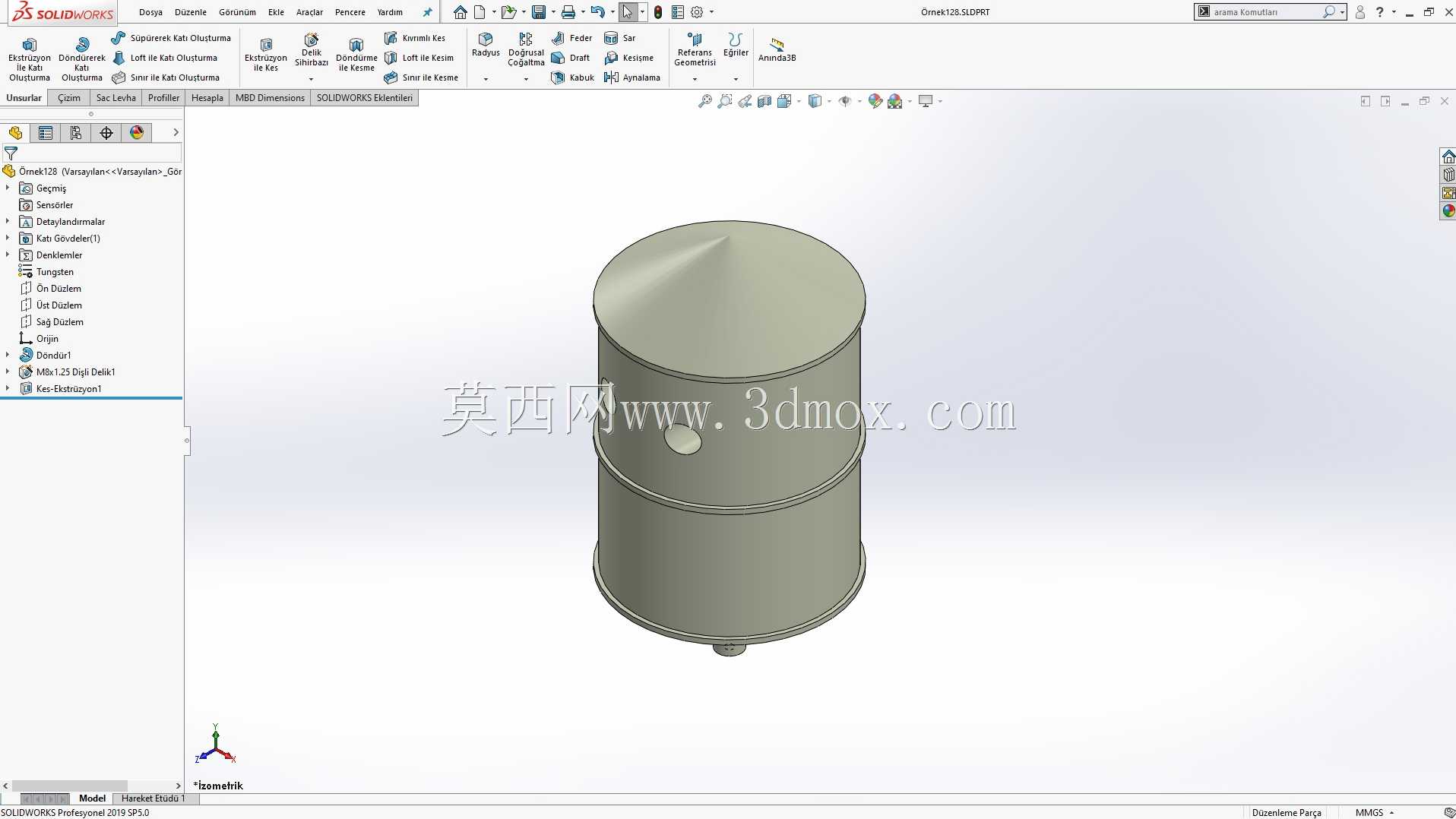Click the Draft tool
The width and height of the screenshot is (1456, 819).
click(571, 58)
